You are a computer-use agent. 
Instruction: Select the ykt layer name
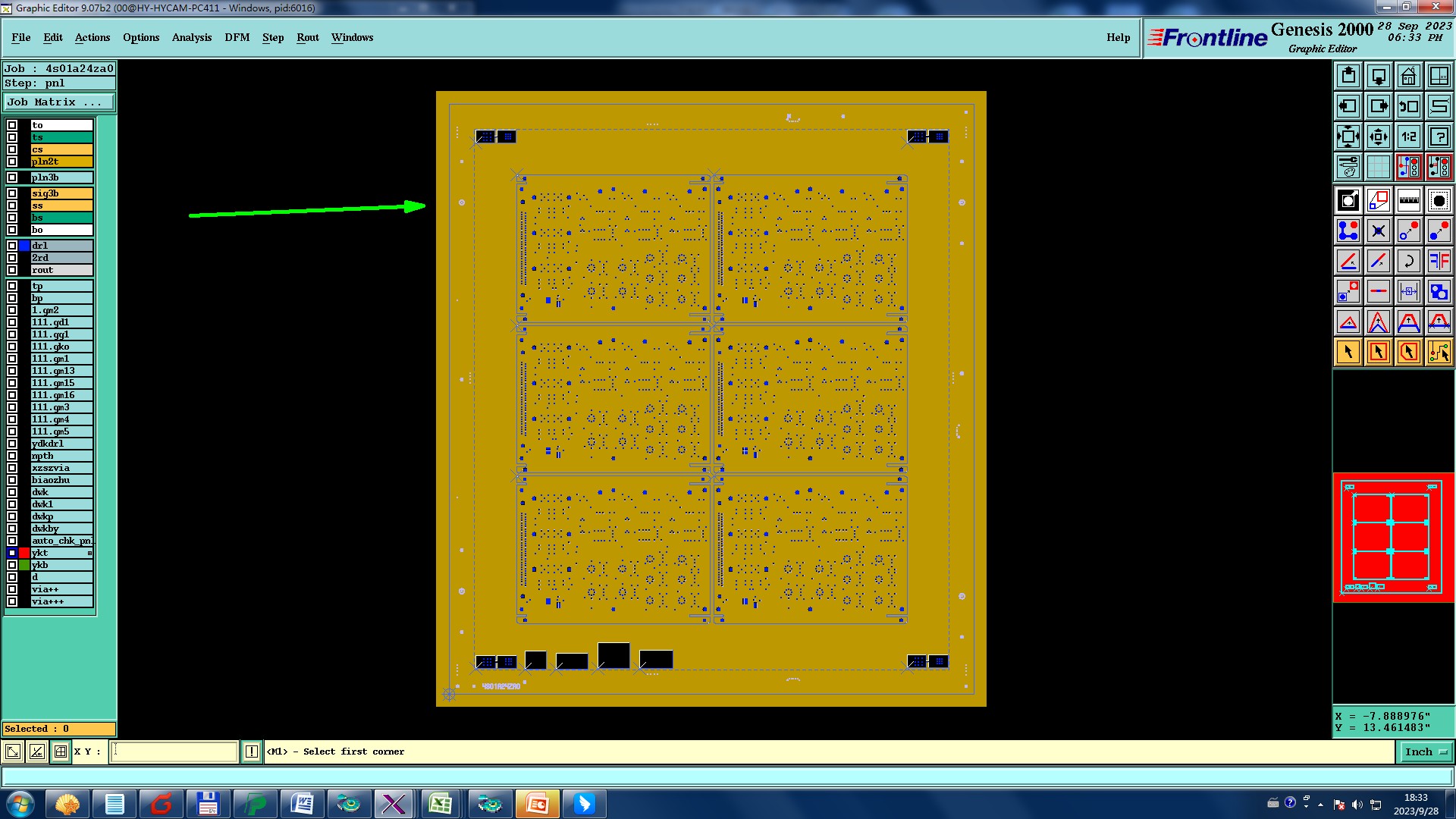(x=61, y=553)
